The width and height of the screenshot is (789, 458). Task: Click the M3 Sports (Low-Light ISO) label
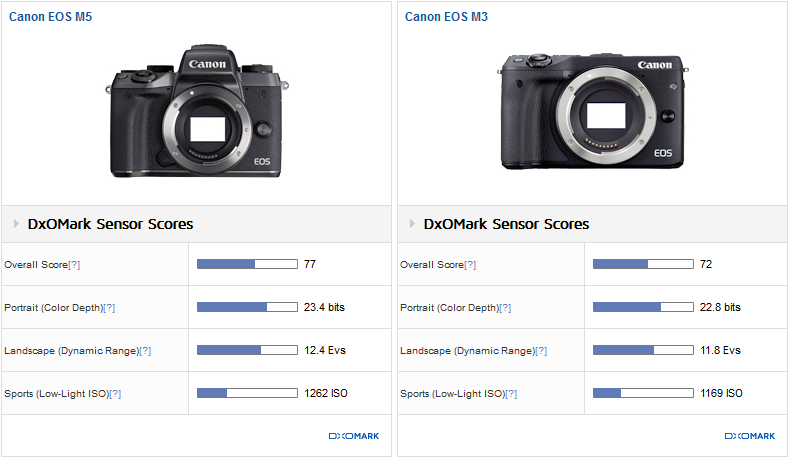click(x=452, y=394)
